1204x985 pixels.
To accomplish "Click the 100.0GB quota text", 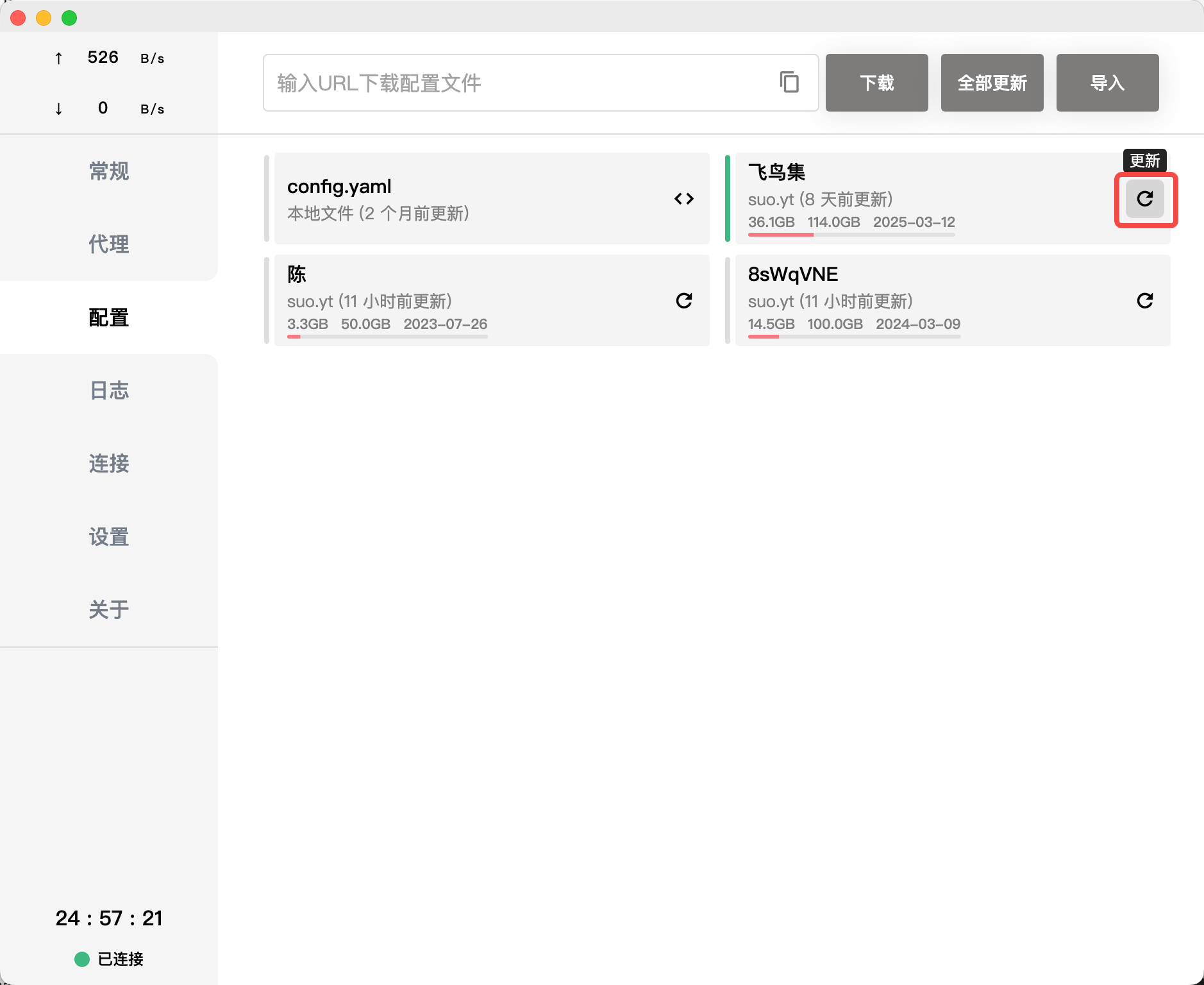I will 835,324.
